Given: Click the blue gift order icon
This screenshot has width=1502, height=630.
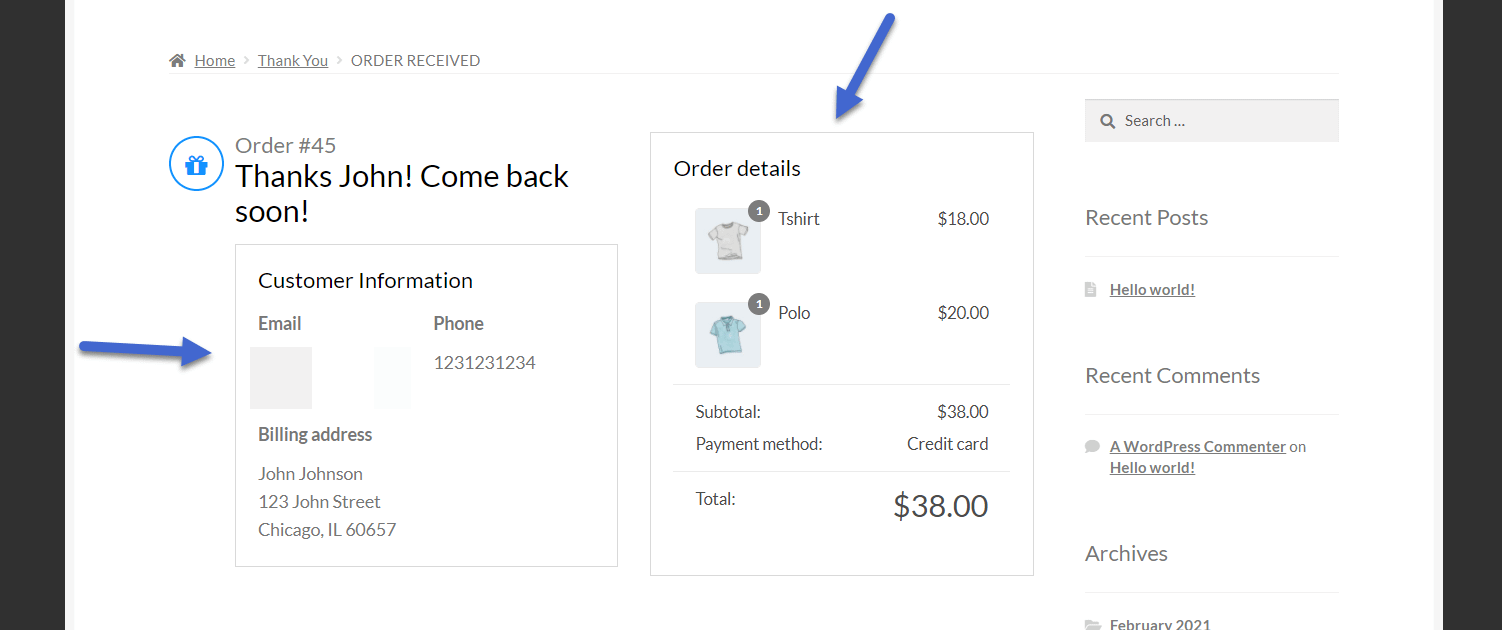Looking at the screenshot, I should point(196,164).
